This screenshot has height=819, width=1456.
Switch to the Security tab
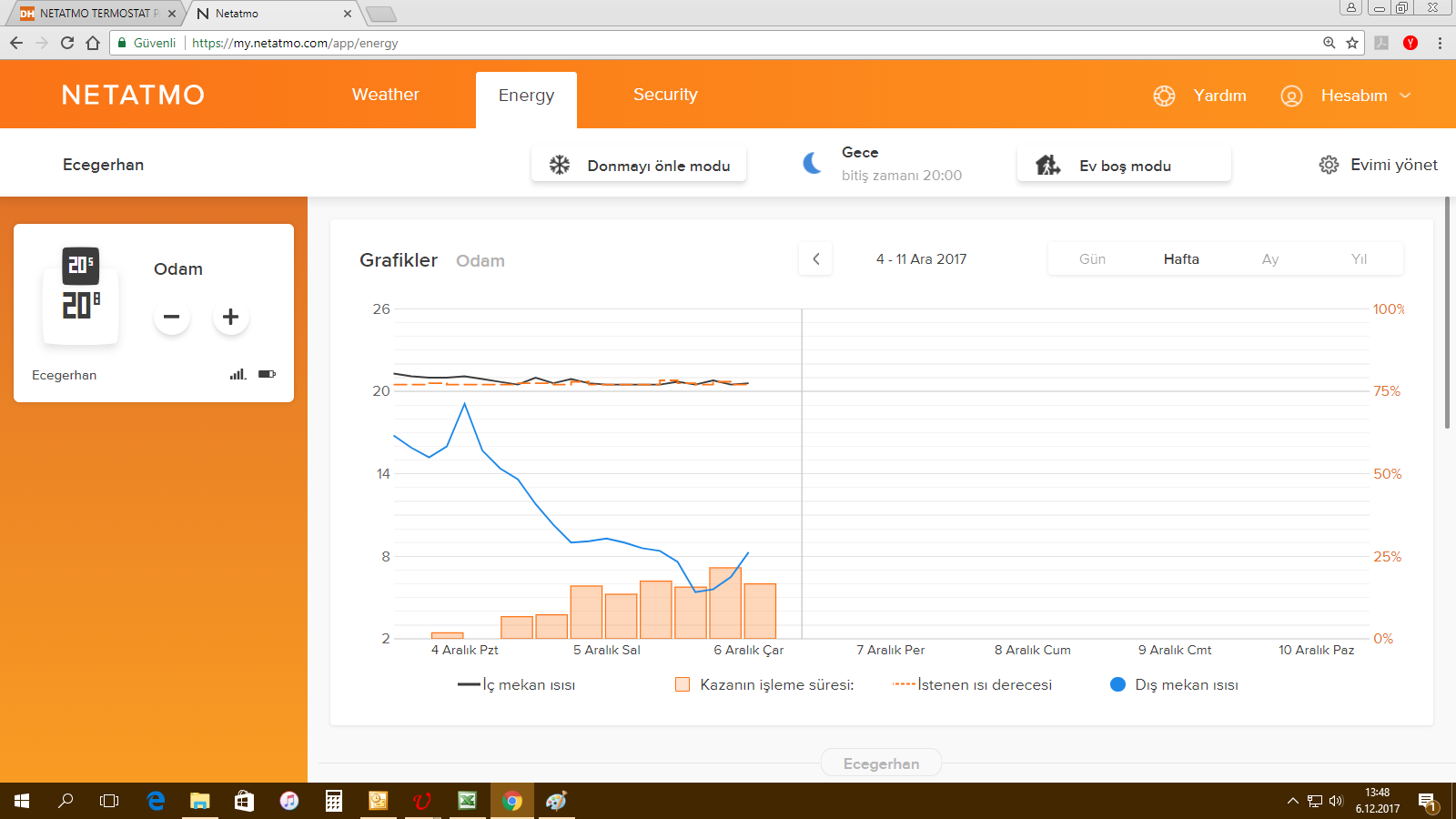[665, 95]
